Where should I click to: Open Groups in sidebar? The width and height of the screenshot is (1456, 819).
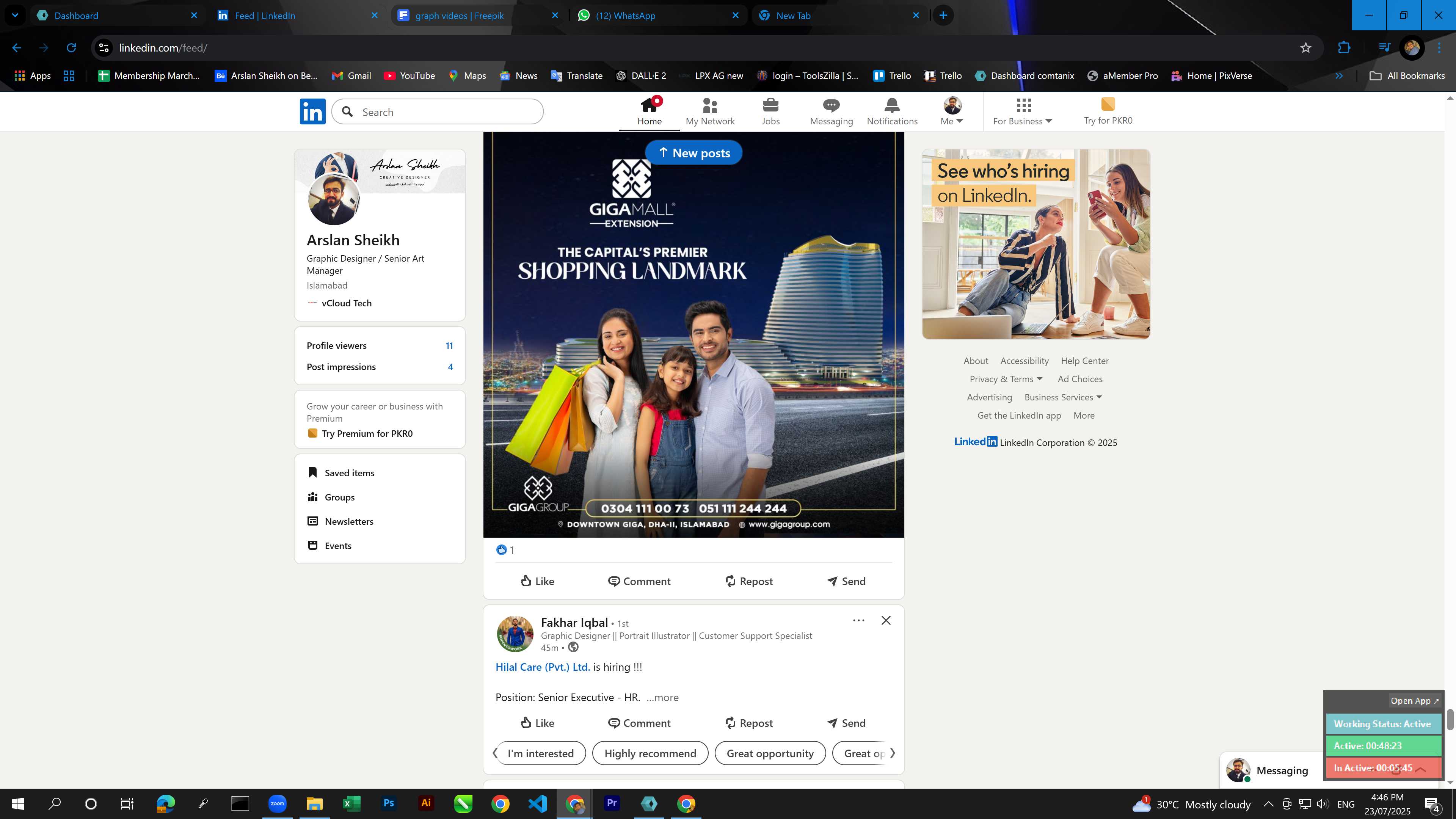point(331,497)
